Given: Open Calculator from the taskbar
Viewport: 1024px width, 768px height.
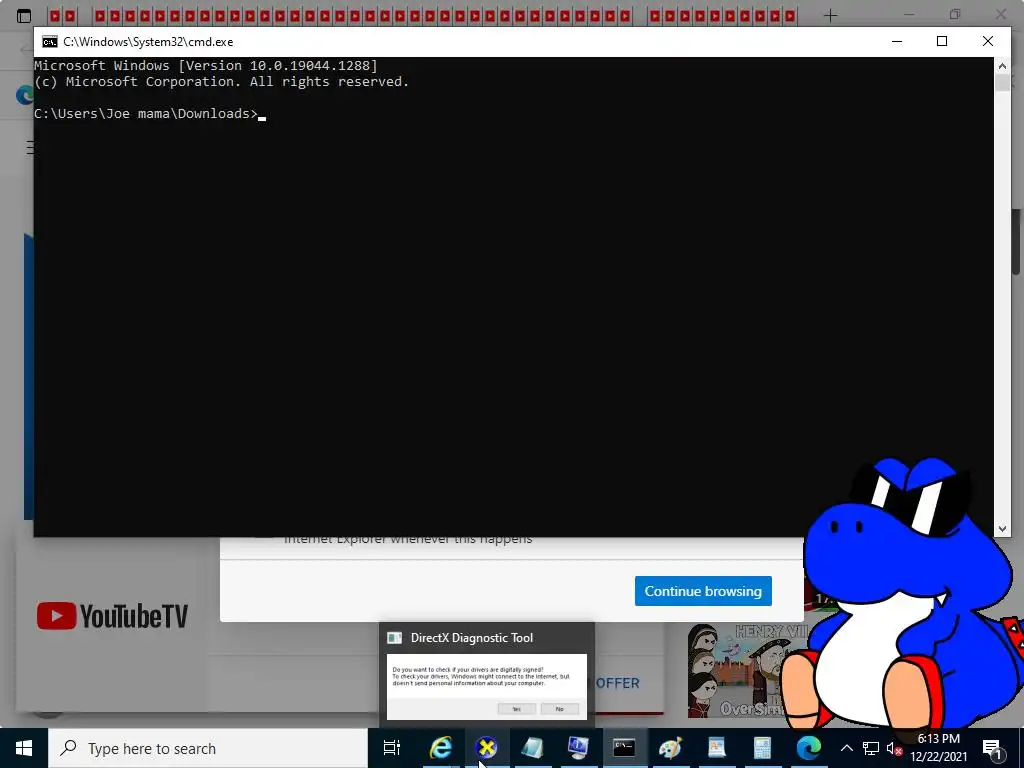Looking at the screenshot, I should tap(762, 748).
